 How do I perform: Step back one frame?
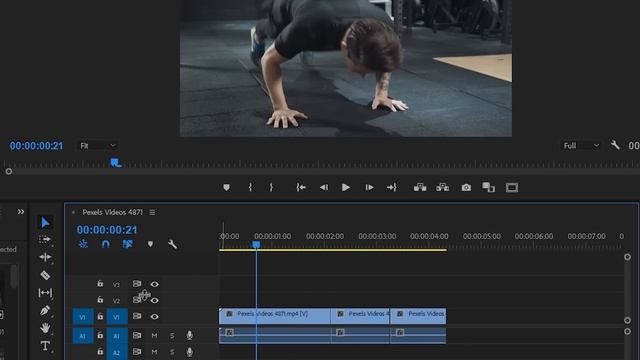(324, 187)
